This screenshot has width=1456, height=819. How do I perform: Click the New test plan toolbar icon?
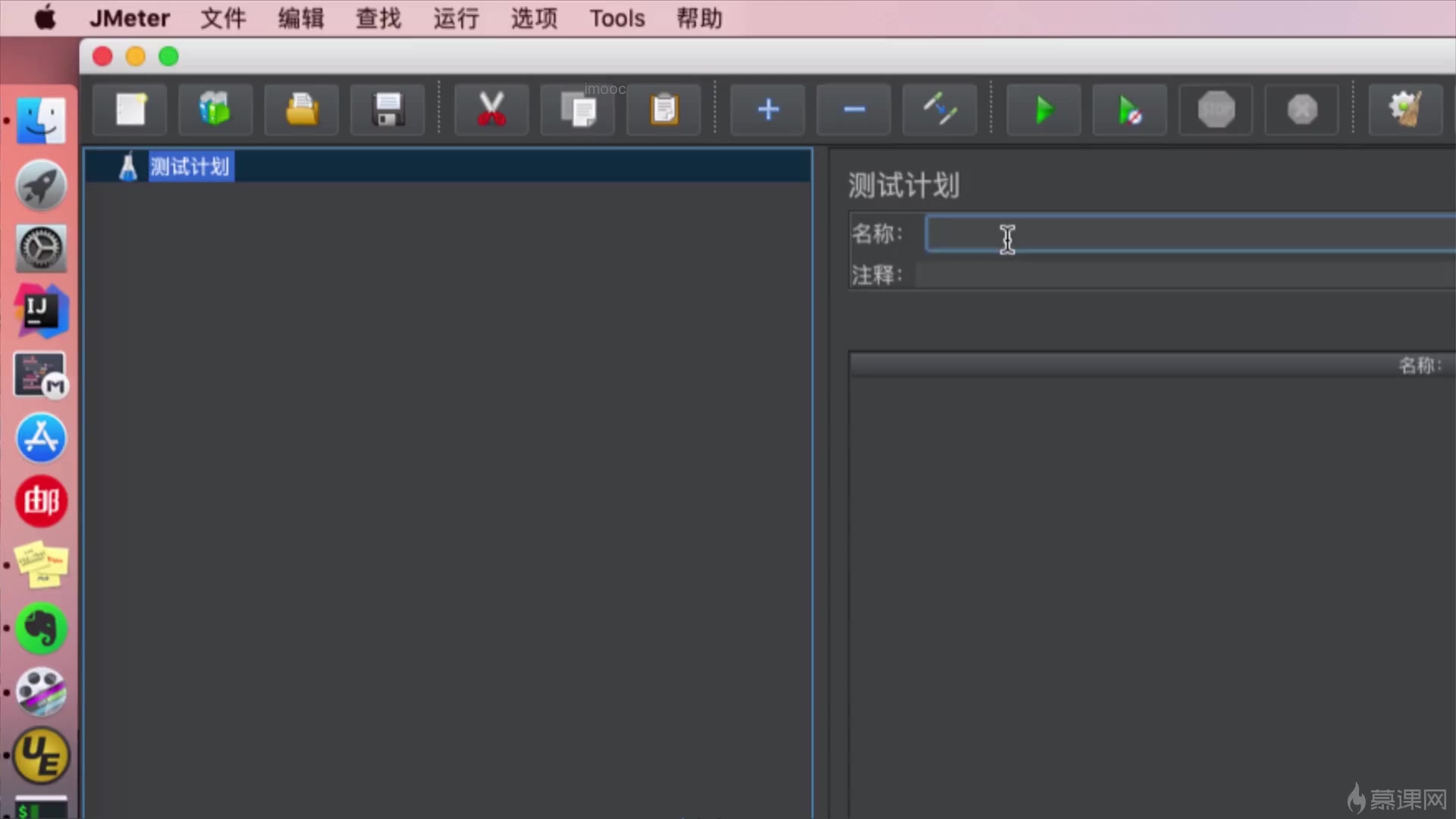click(130, 110)
